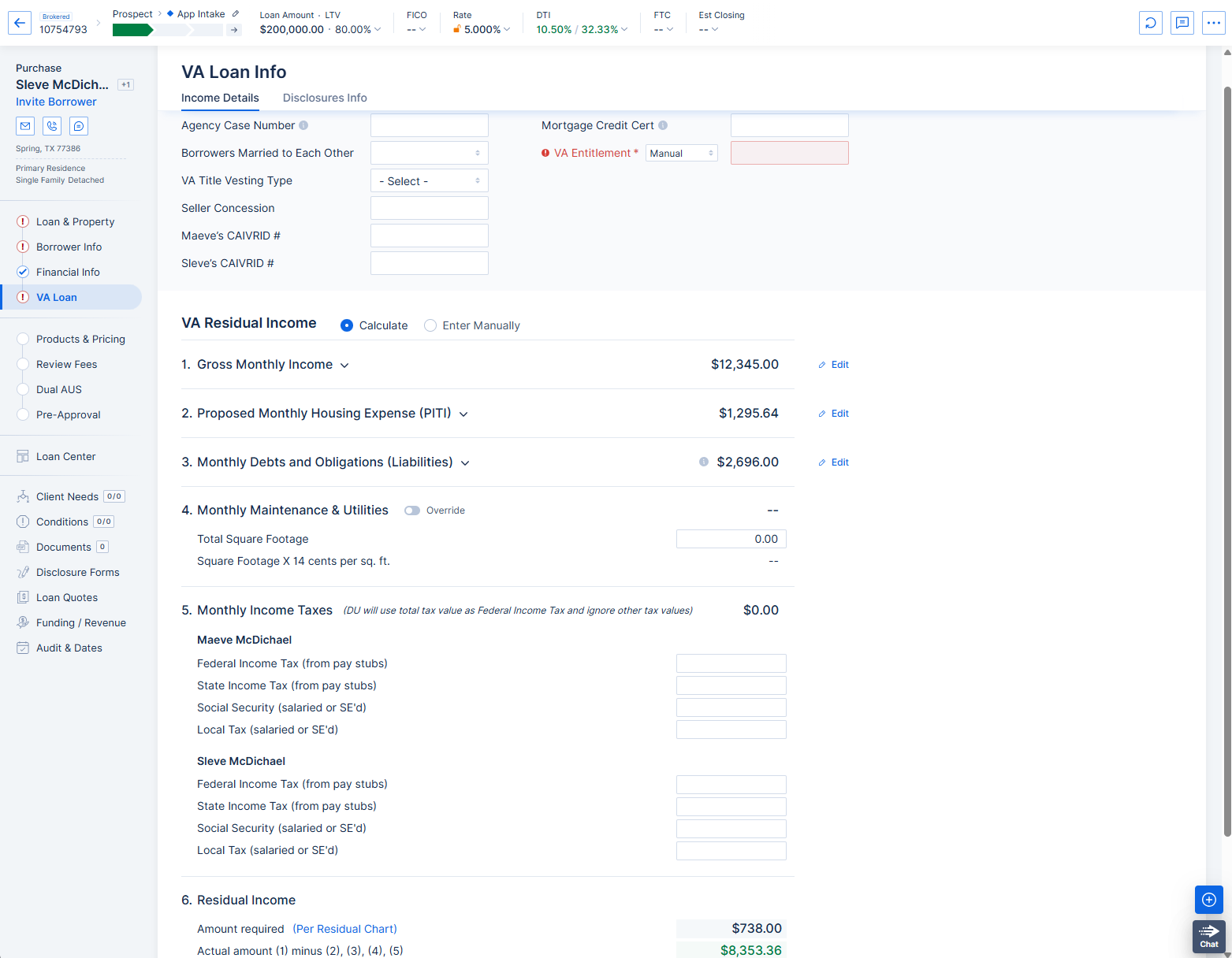Click Sleve's CAIVRID # field
The image size is (1232, 958).
(430, 263)
